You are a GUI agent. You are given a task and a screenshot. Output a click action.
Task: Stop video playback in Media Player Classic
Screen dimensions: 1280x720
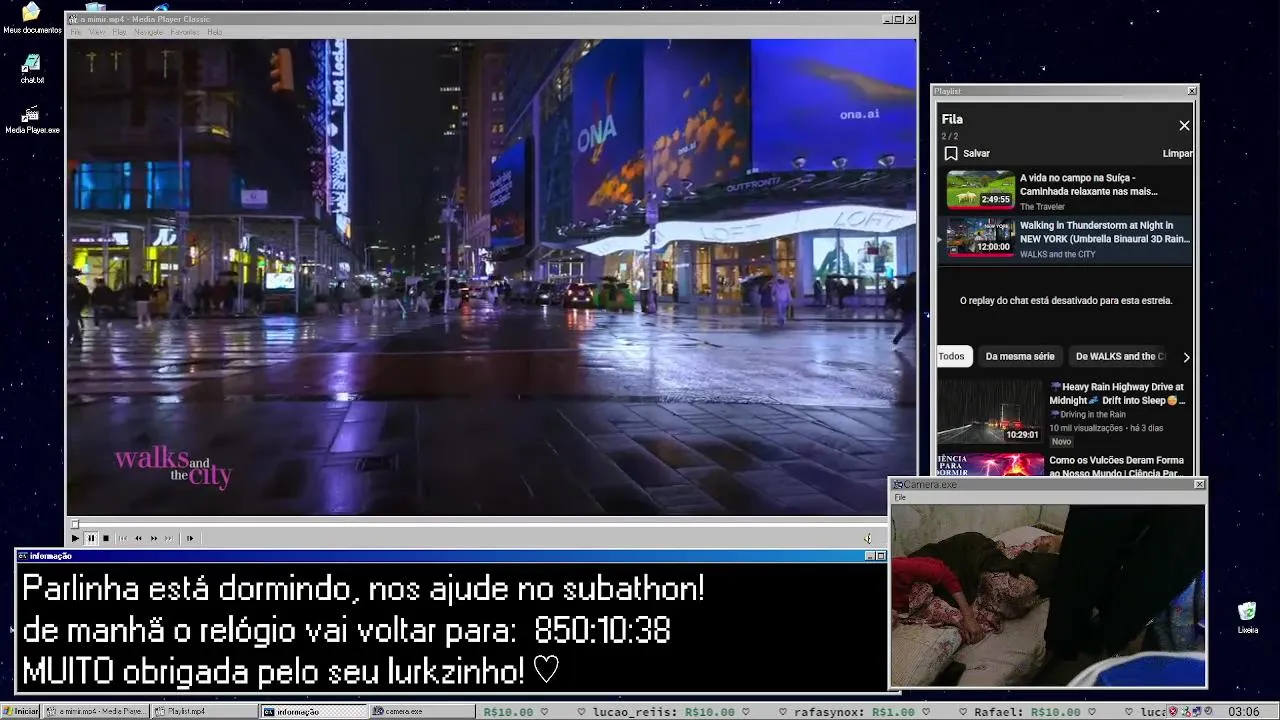(x=106, y=538)
